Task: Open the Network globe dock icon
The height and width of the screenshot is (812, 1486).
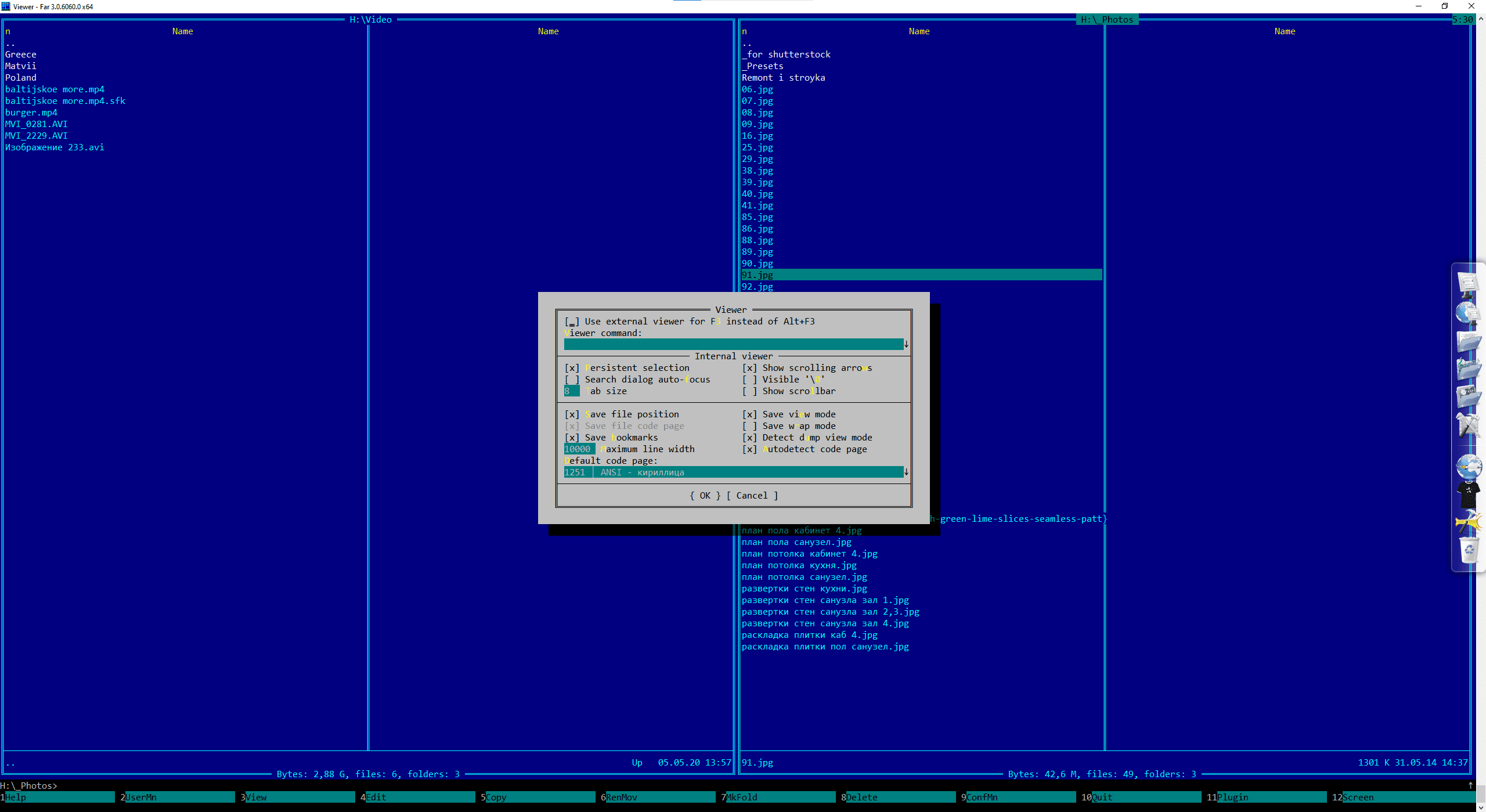Action: click(1468, 313)
